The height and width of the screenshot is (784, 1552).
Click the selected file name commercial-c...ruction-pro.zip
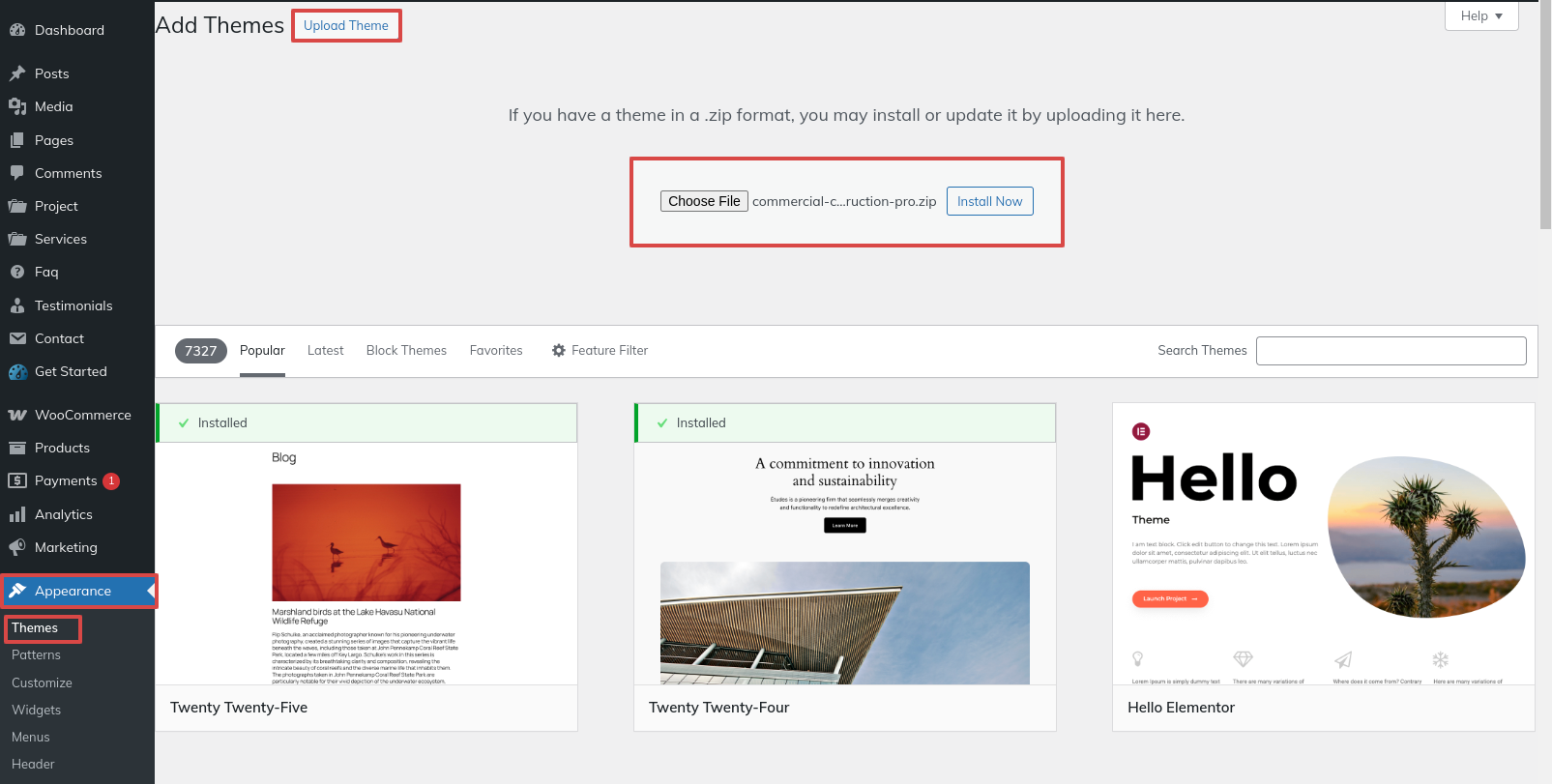(844, 201)
